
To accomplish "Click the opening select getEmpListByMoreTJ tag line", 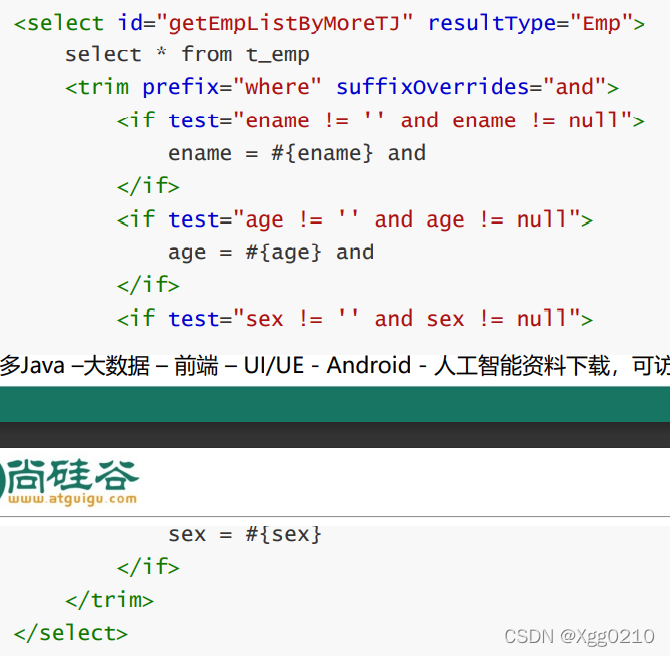I will coord(329,23).
